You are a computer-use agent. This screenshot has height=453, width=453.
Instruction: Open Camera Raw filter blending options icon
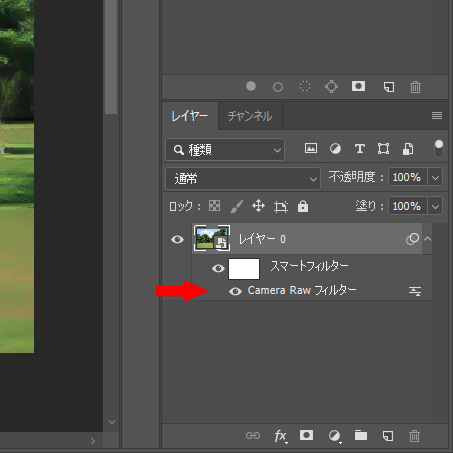click(415, 291)
